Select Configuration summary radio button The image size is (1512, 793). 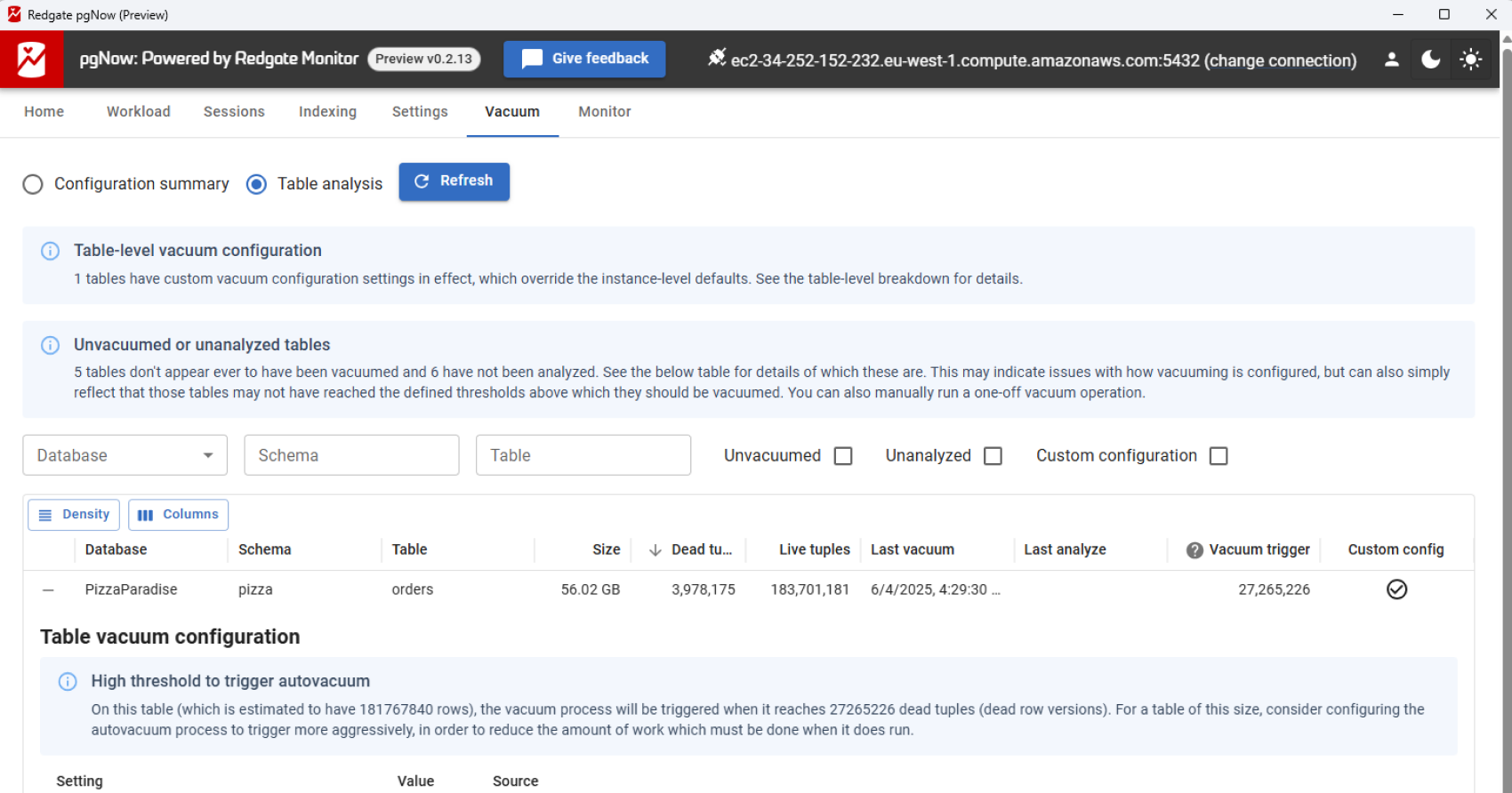(x=33, y=184)
